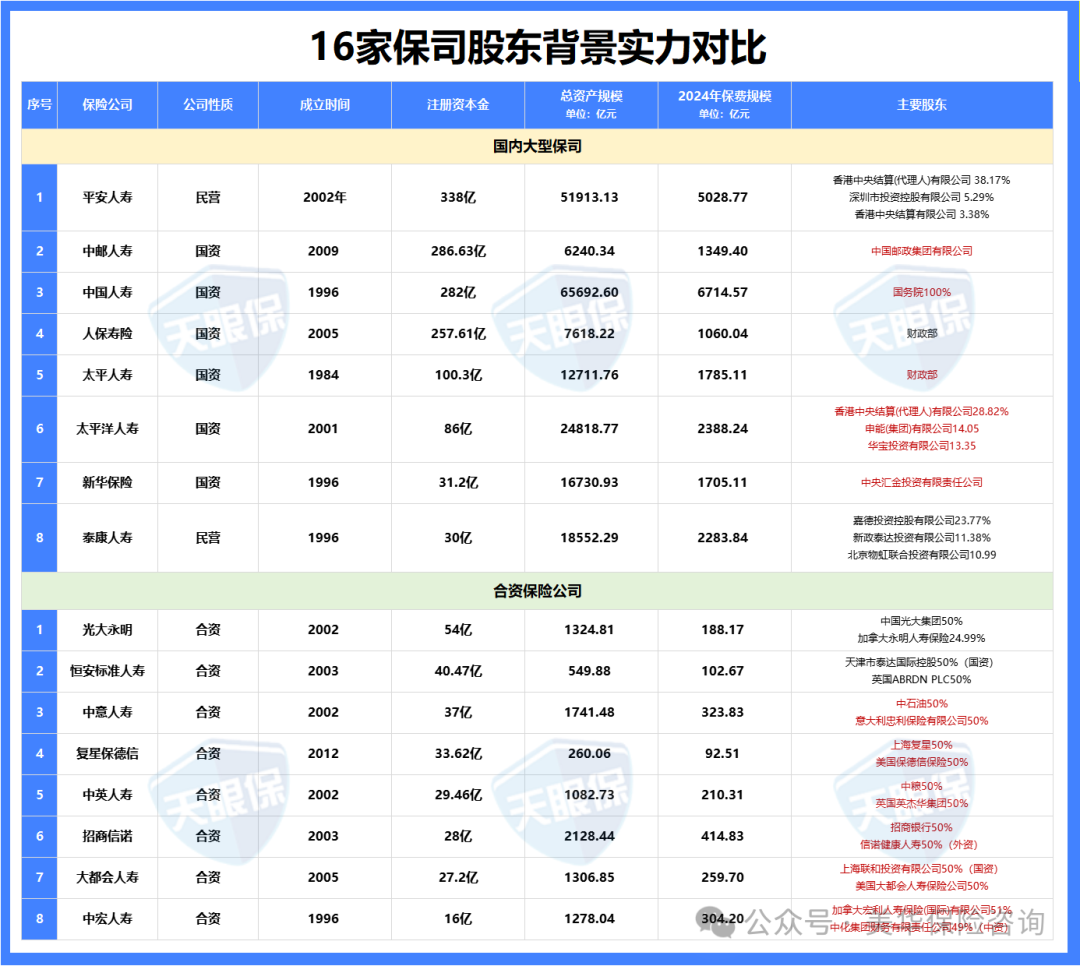Image resolution: width=1080 pixels, height=966 pixels.
Task: Click the title 16家保司股东背景实力对比
Action: [x=540, y=44]
